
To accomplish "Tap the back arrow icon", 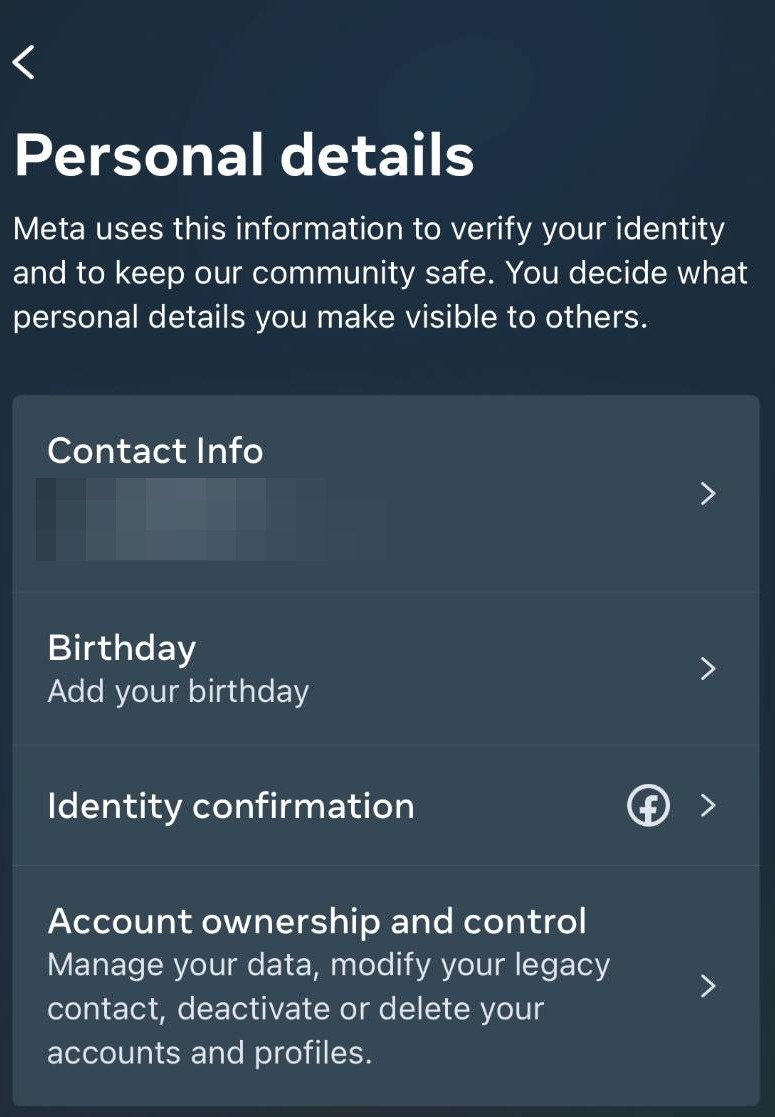I will coord(24,62).
